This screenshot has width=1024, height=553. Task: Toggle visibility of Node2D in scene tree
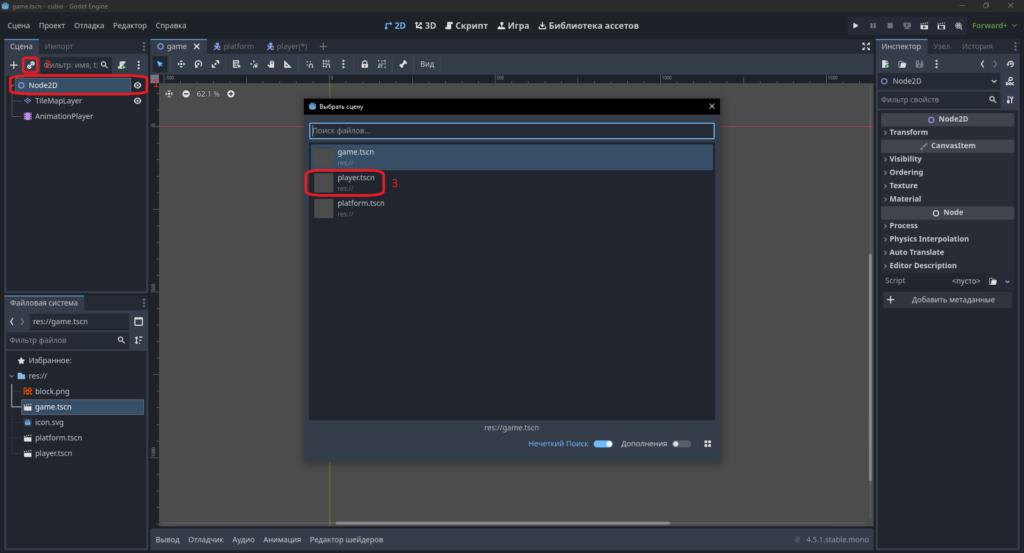point(137,86)
